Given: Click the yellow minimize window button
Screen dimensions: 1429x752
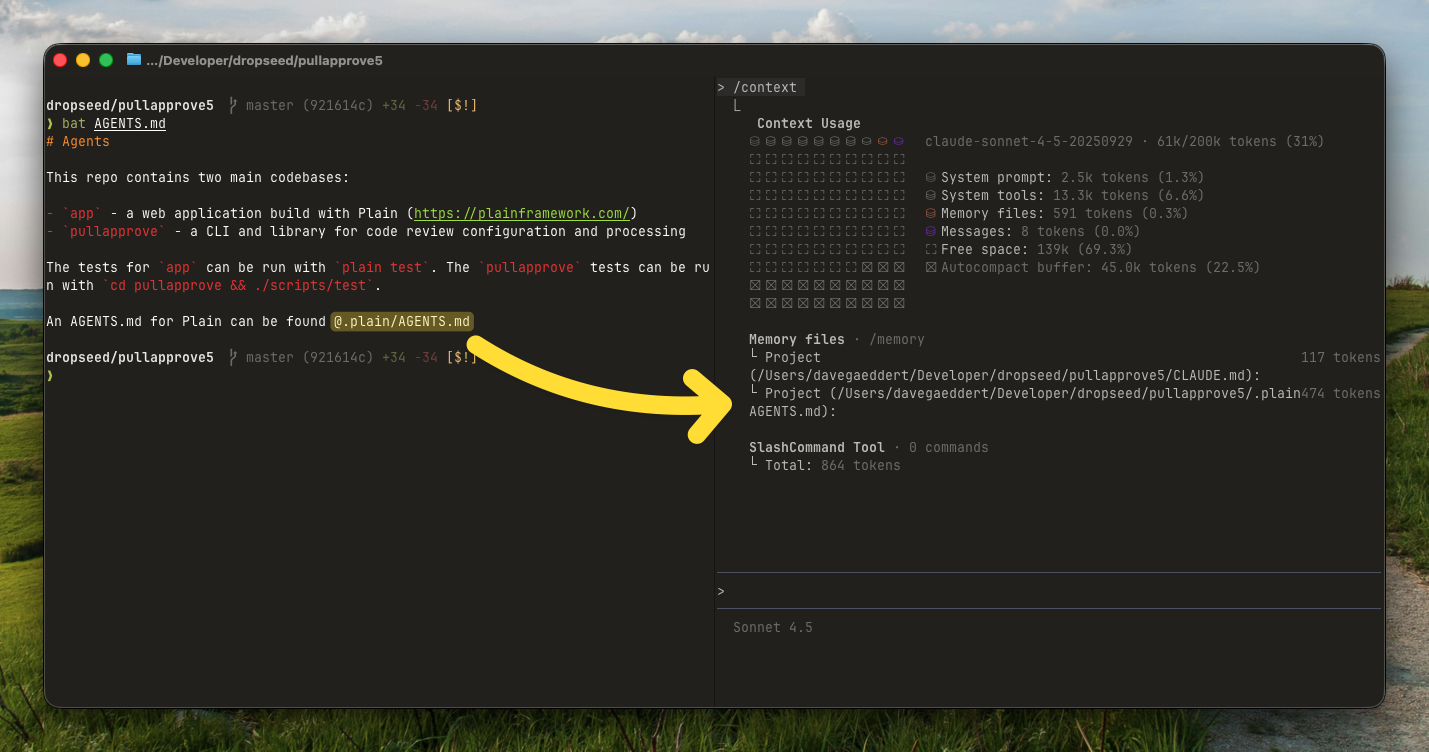Looking at the screenshot, I should coord(83,60).
